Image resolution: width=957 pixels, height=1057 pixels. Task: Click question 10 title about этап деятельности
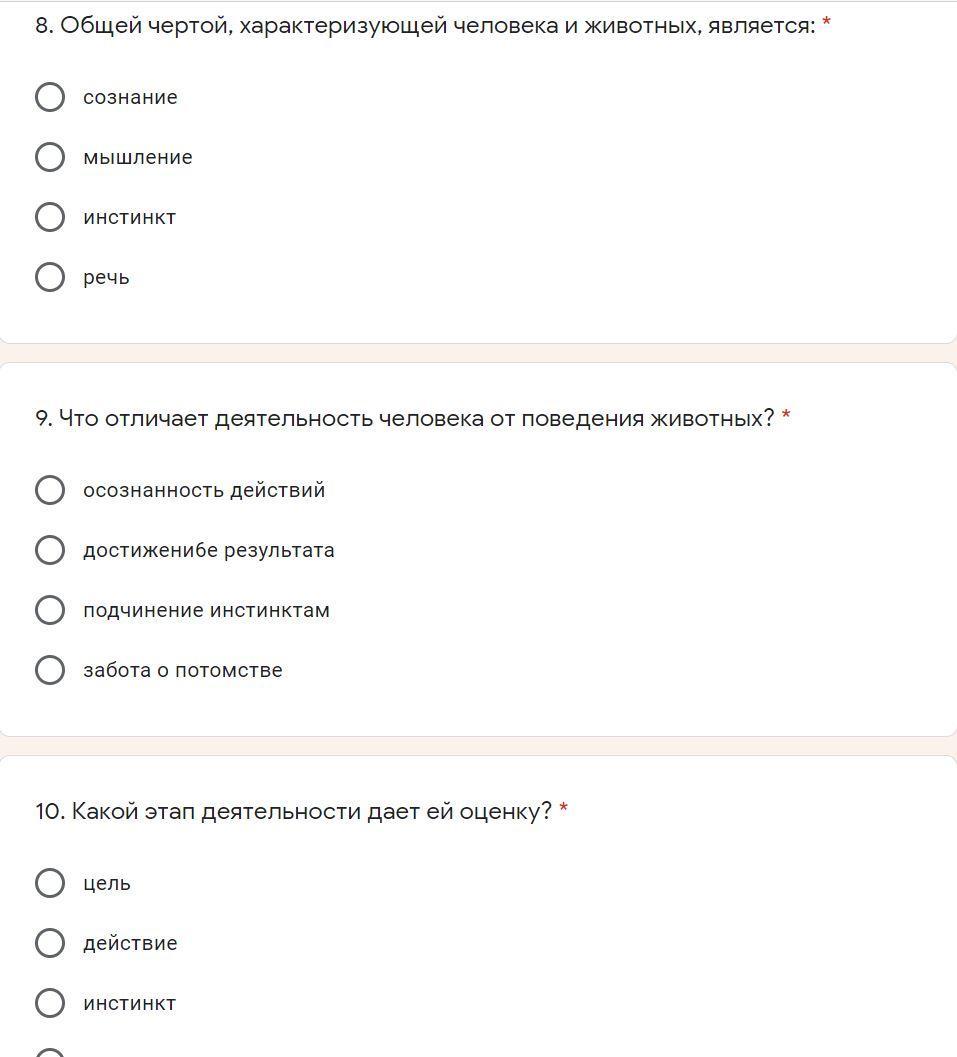coord(293,812)
